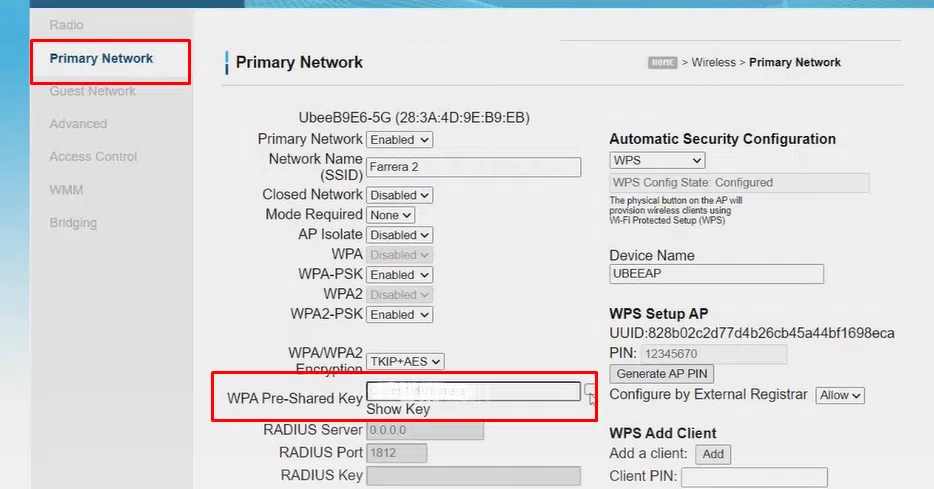Select Radio in the sidebar menu
The height and width of the screenshot is (489, 934).
pyautogui.click(x=67, y=24)
